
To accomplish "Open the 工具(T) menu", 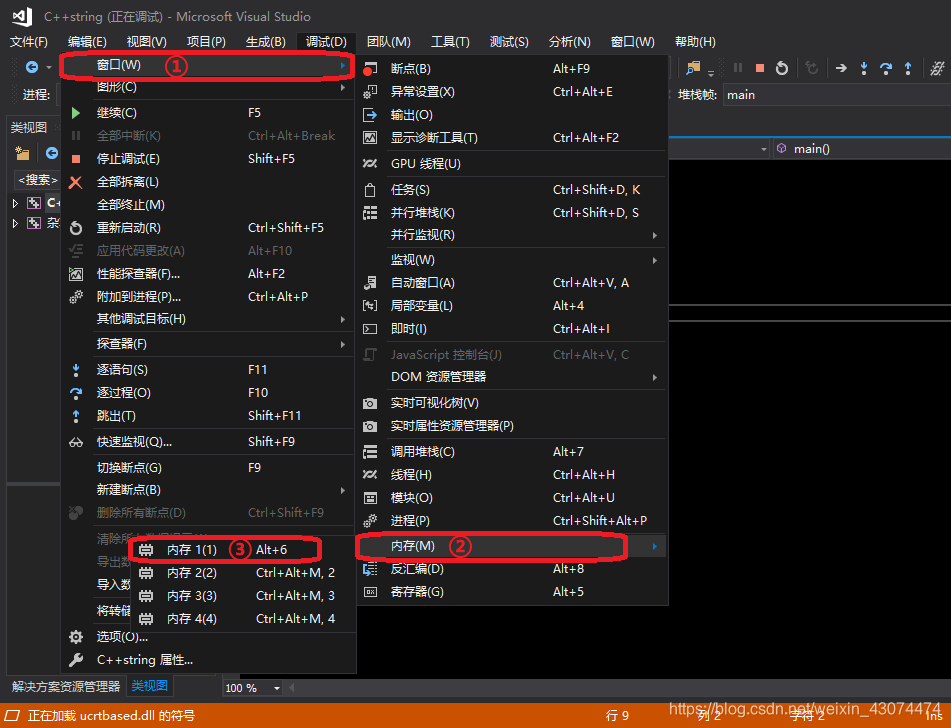I will (x=450, y=42).
